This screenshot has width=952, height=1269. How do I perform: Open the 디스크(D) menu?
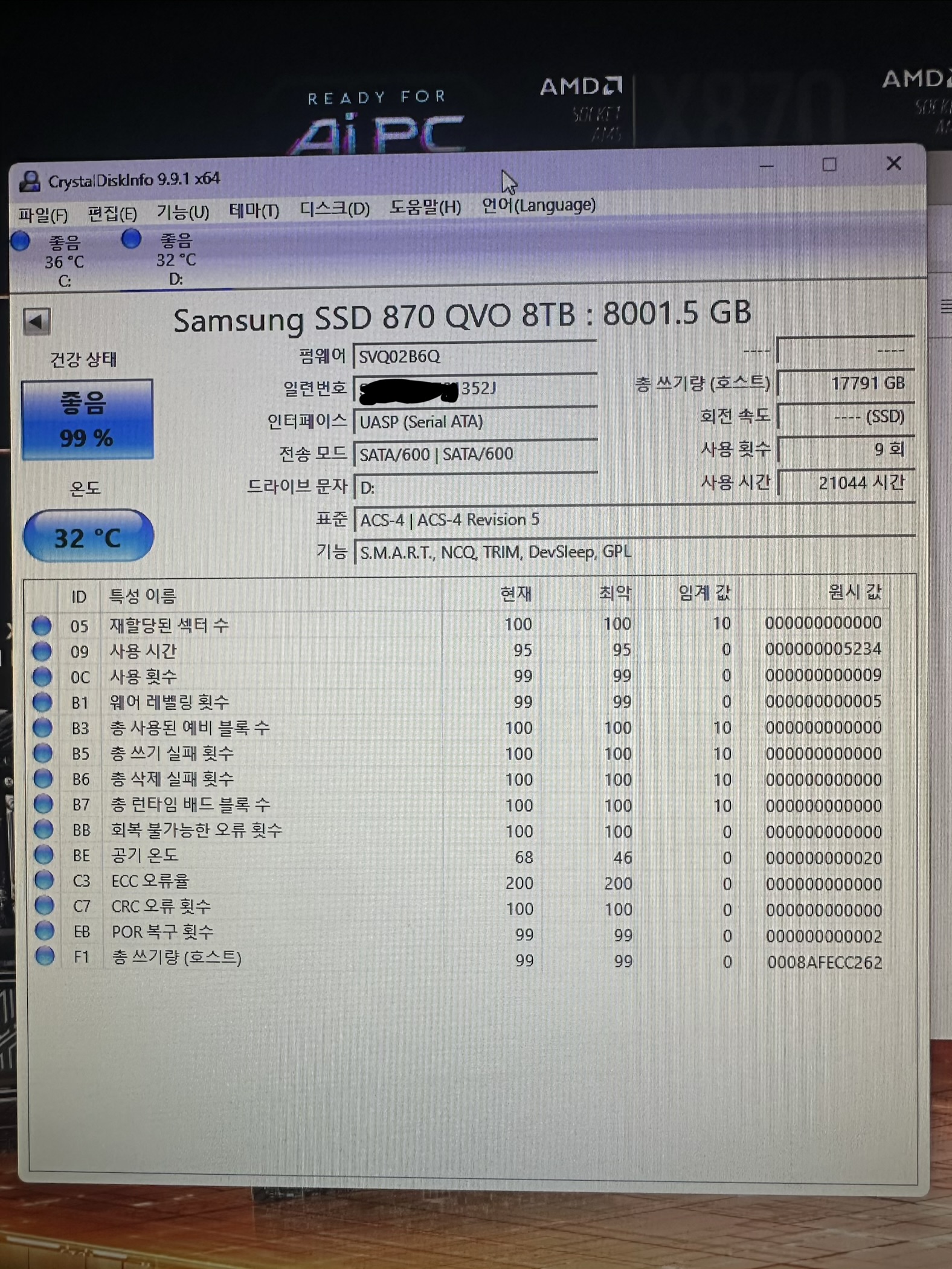(335, 209)
